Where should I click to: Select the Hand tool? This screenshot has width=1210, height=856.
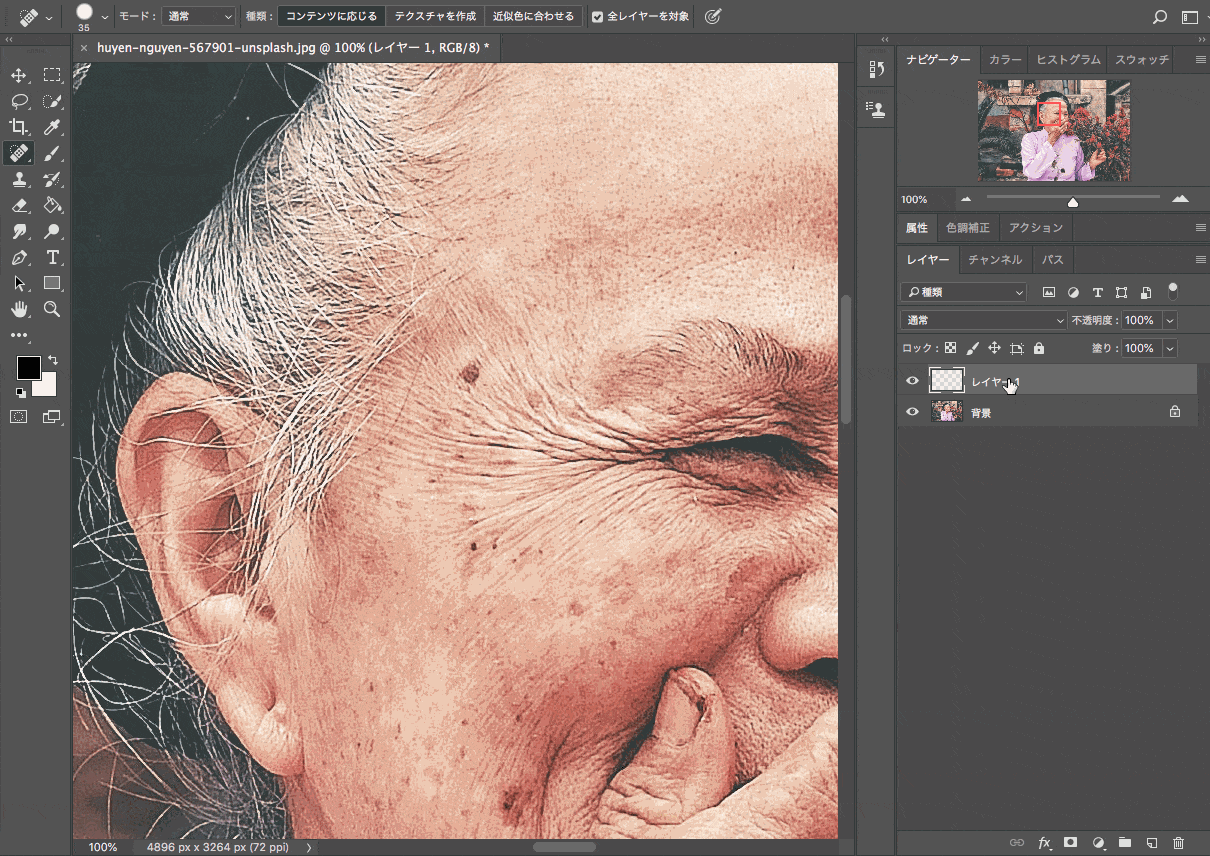(x=19, y=309)
